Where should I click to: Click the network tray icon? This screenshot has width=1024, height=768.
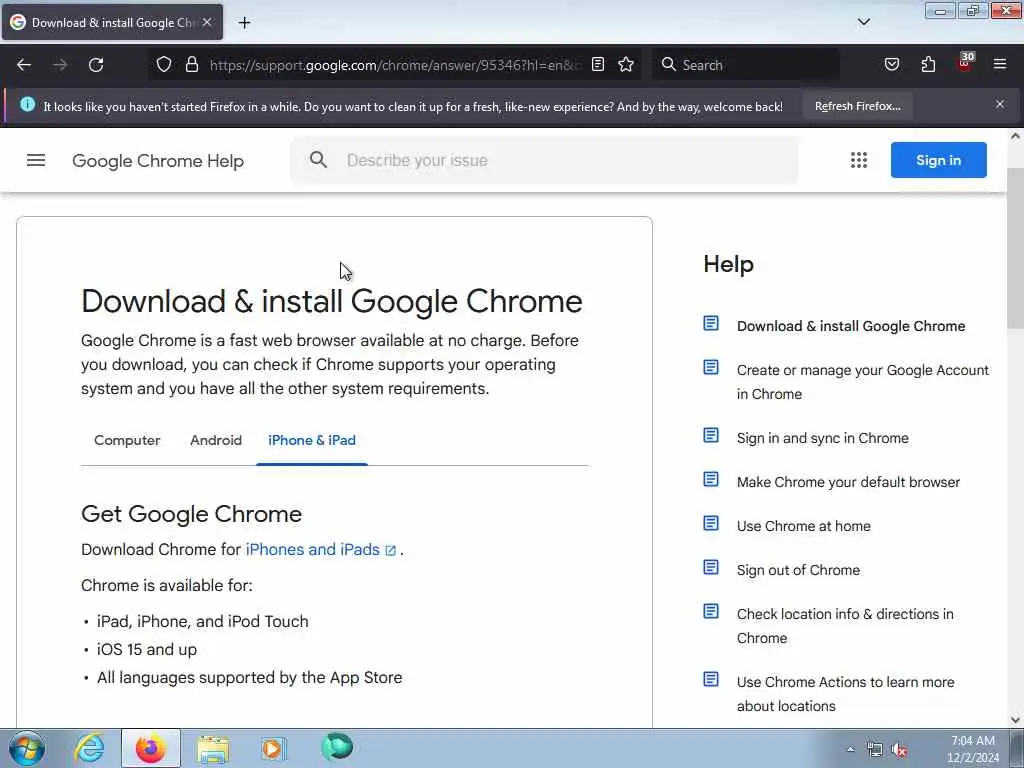pyautogui.click(x=875, y=750)
